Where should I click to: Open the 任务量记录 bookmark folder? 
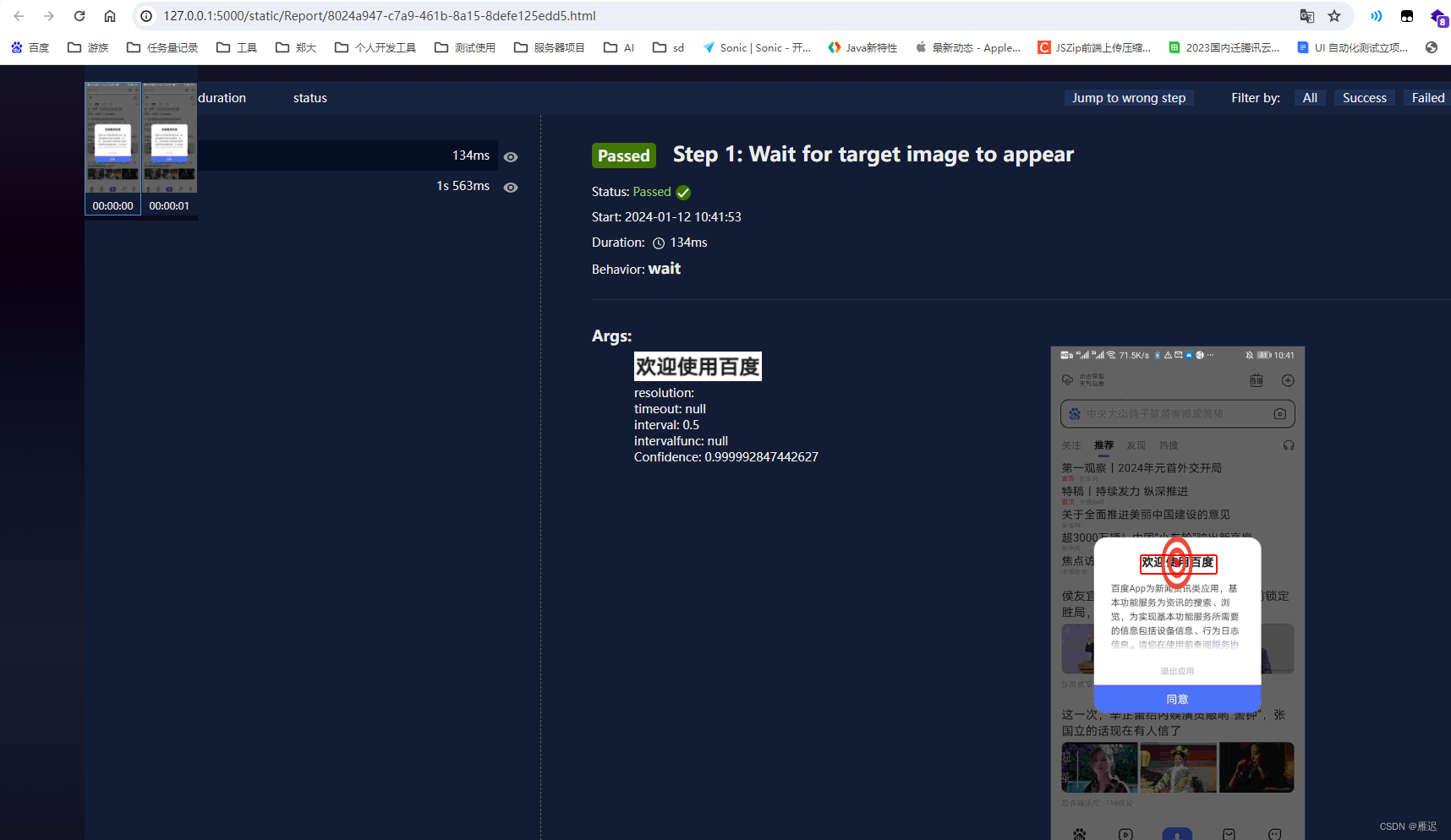click(x=162, y=47)
